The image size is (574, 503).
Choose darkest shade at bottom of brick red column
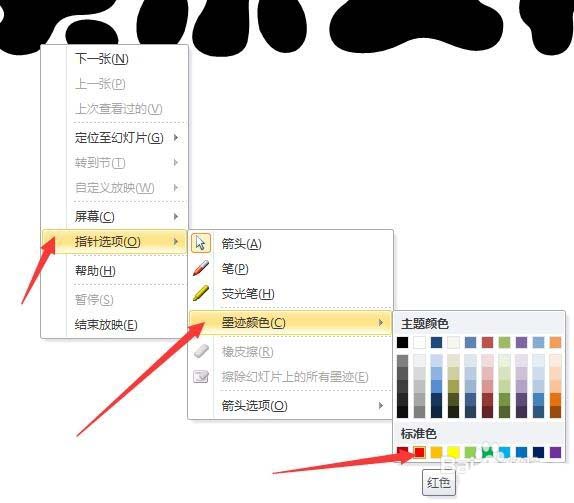click(488, 412)
